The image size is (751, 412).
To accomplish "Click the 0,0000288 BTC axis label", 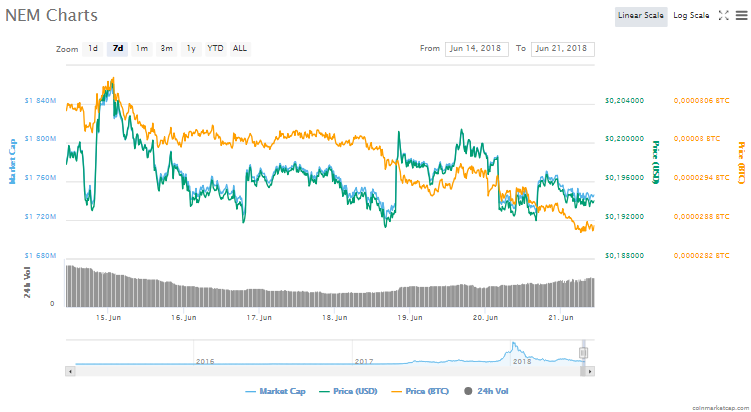I will [x=702, y=217].
